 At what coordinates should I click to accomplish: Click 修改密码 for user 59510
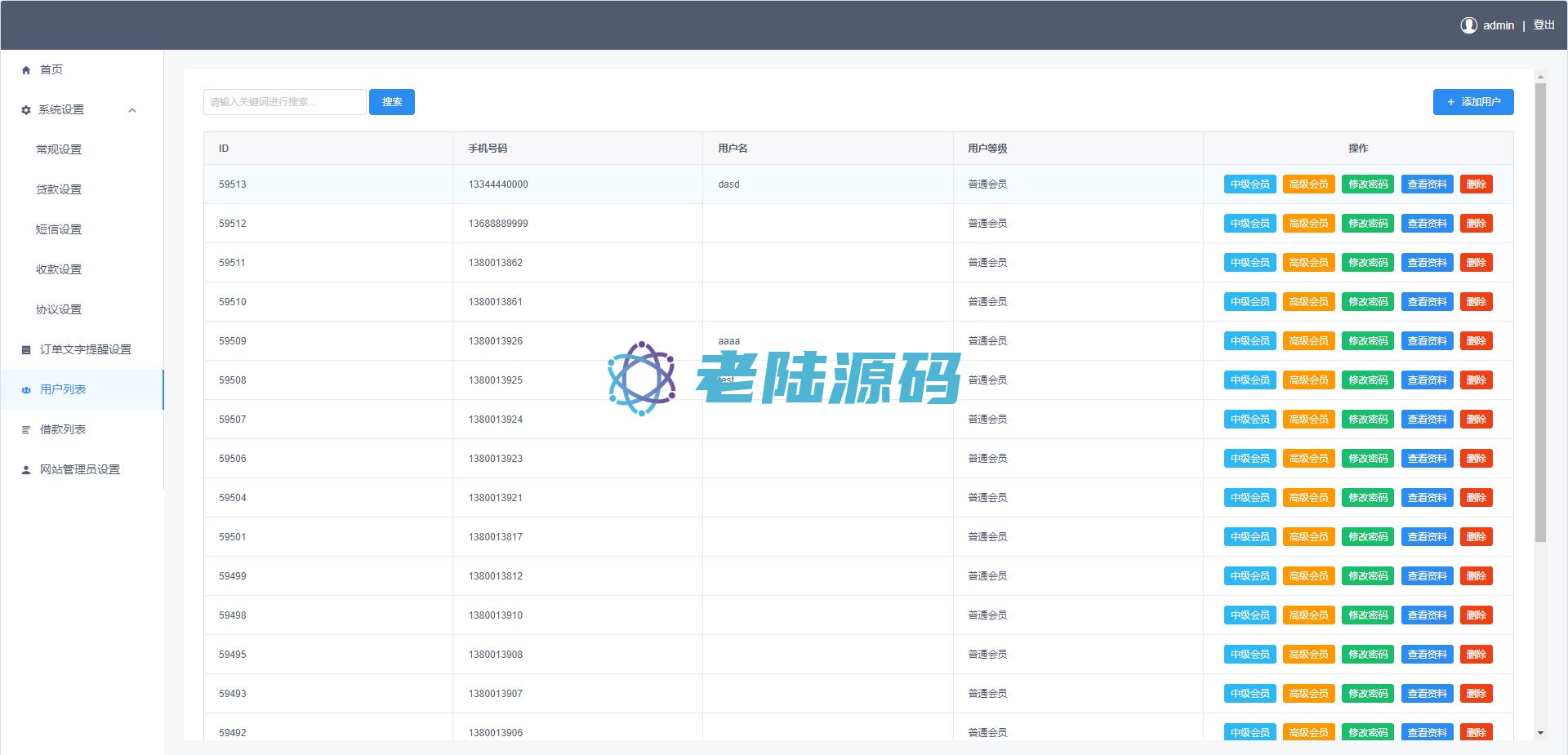click(x=1368, y=302)
